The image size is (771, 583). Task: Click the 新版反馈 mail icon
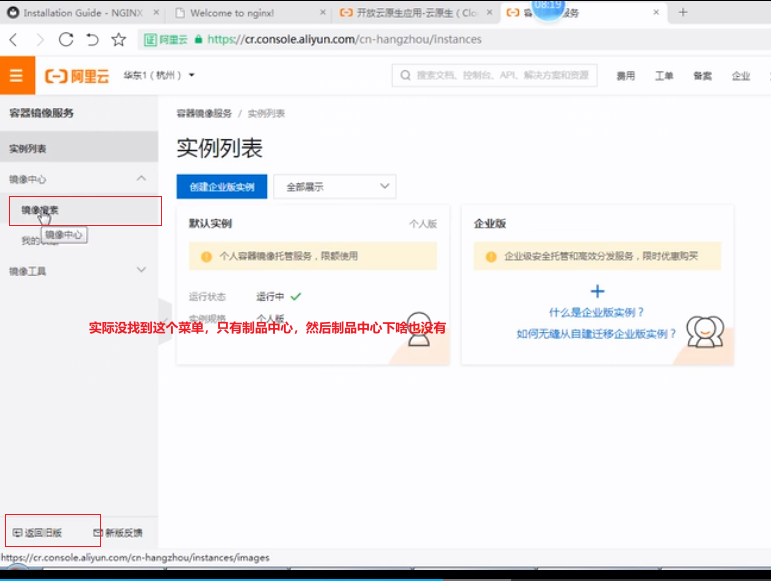point(98,532)
